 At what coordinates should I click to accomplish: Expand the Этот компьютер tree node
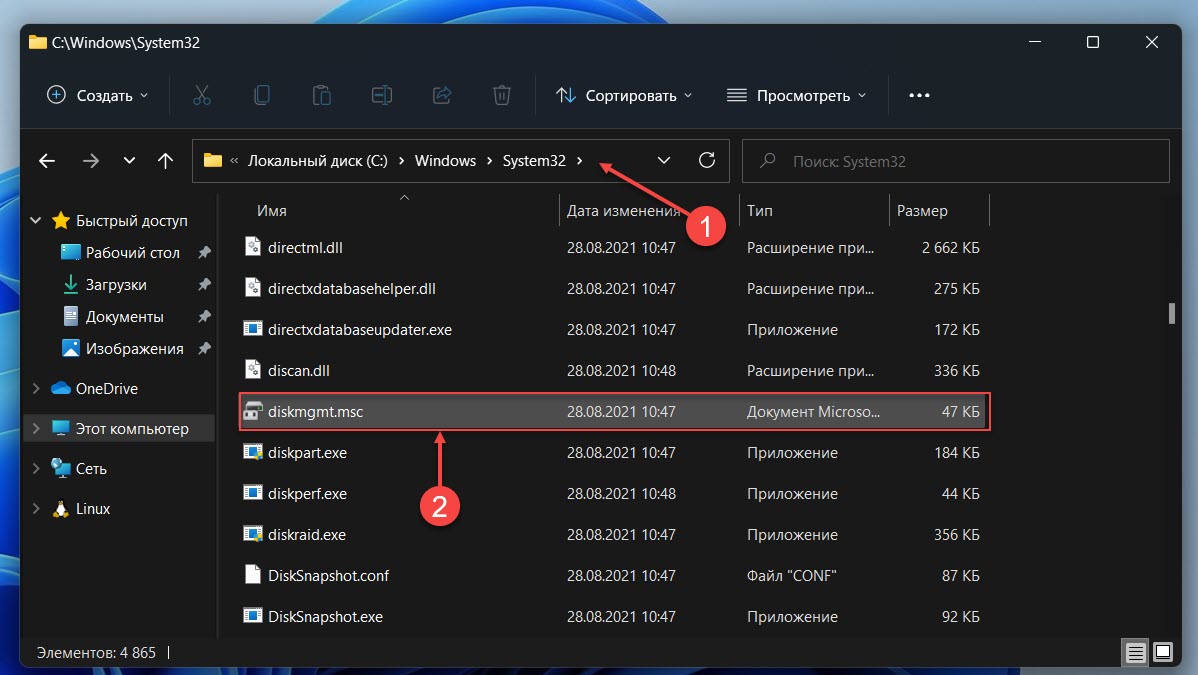35,428
